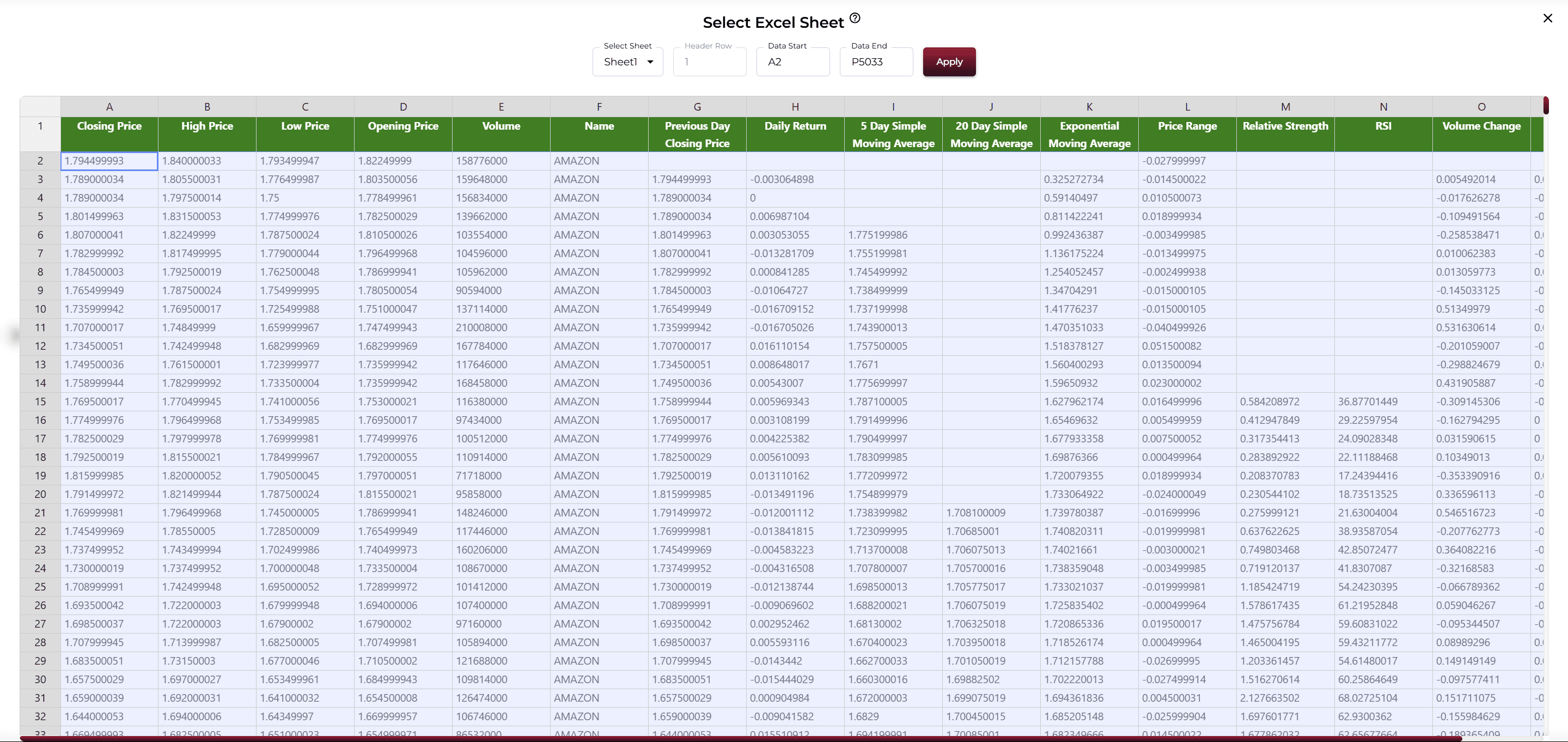Click cell with value 2.127663502
The height and width of the screenshot is (742, 1568).
tap(1285, 698)
